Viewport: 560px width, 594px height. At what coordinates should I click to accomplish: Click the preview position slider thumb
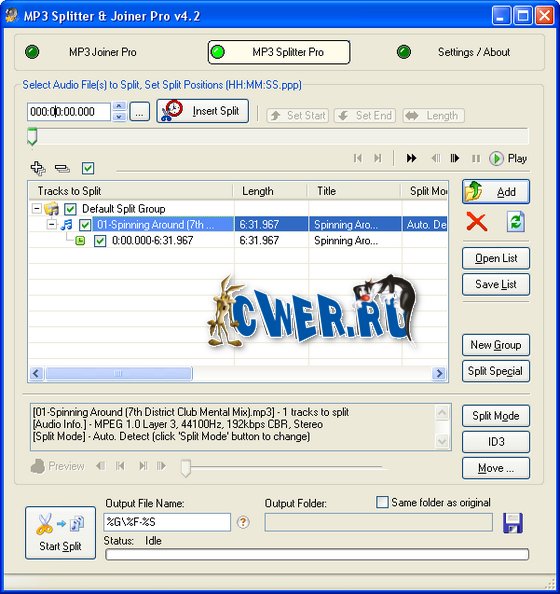coord(186,468)
